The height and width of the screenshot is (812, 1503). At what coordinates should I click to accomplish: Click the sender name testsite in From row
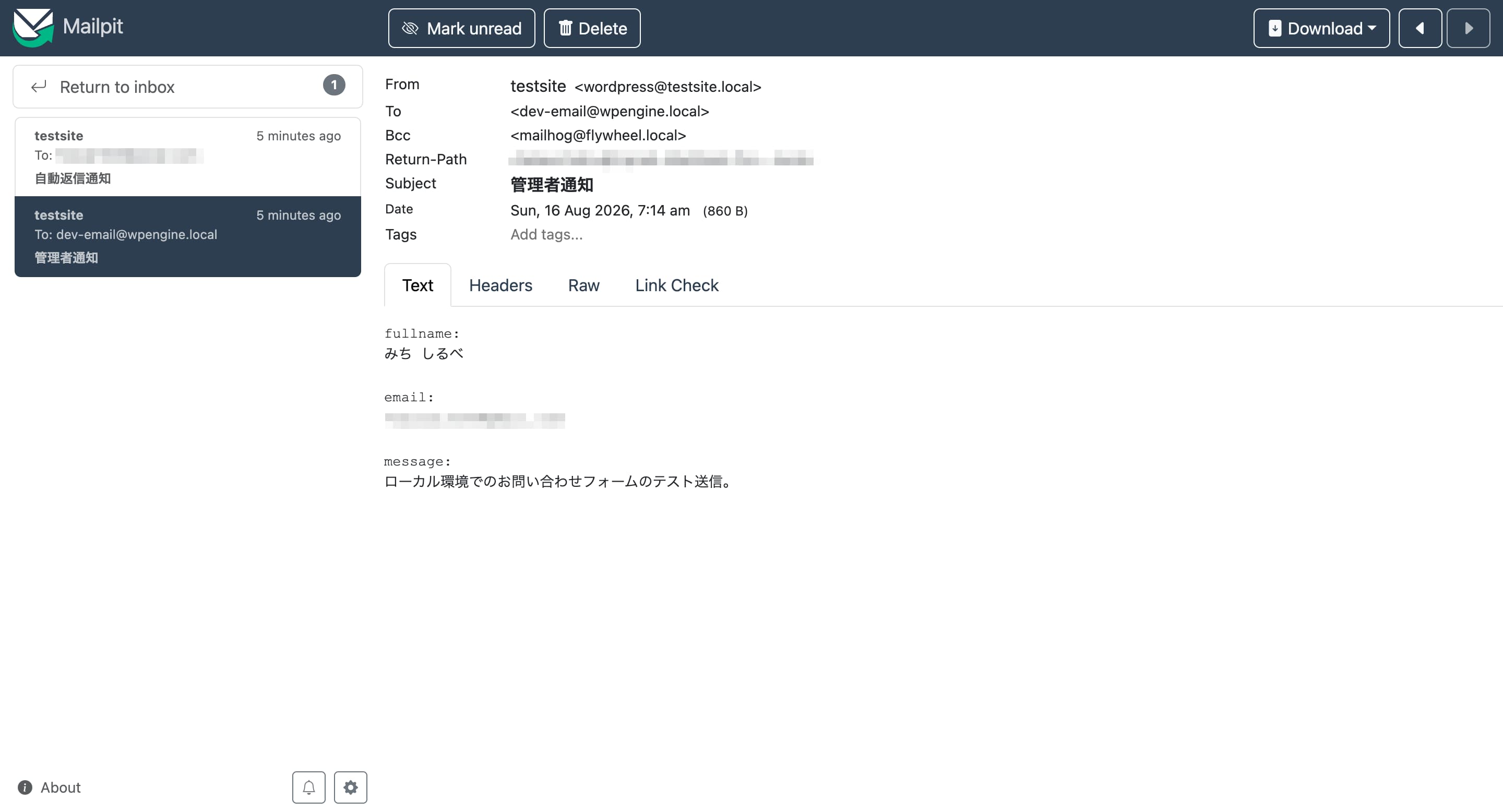538,86
